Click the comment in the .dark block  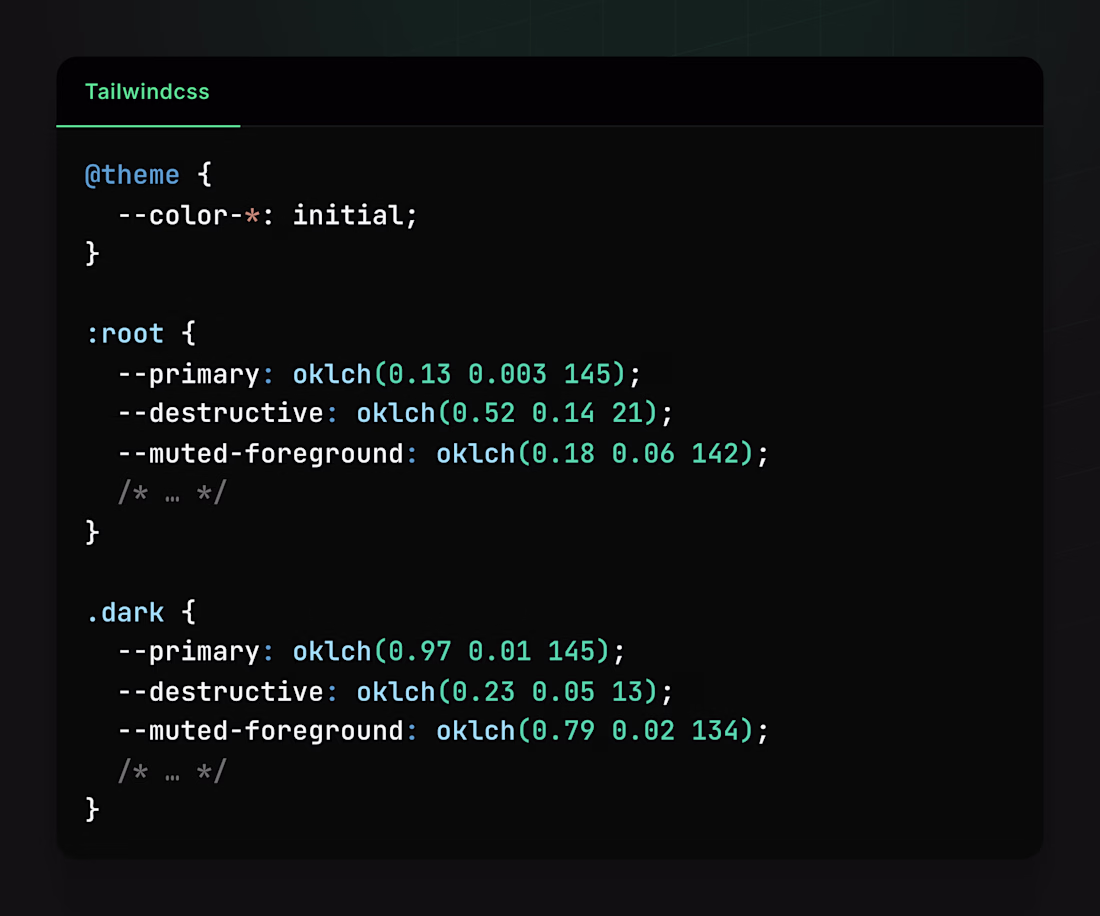click(x=172, y=770)
